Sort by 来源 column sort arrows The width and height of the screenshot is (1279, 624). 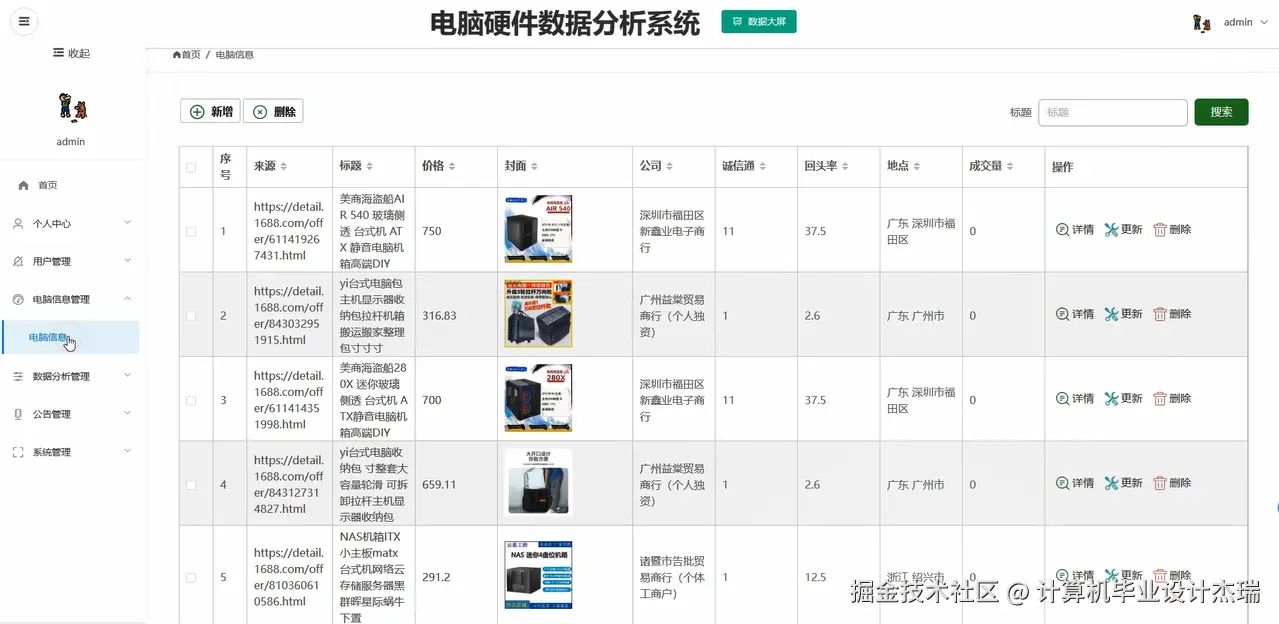pyautogui.click(x=284, y=166)
